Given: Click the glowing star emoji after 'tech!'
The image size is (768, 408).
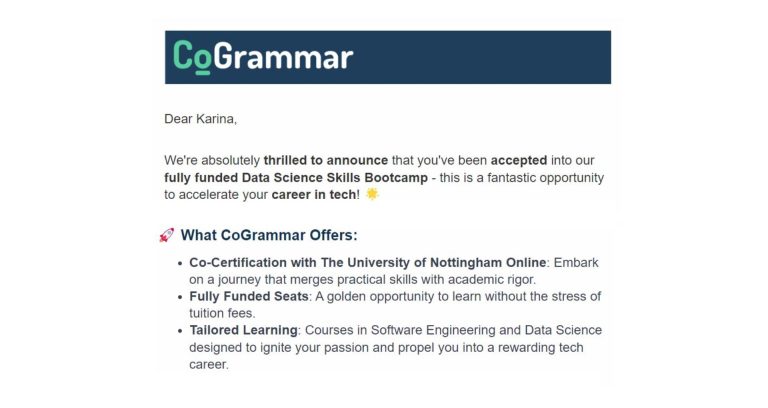Looking at the screenshot, I should 372,194.
